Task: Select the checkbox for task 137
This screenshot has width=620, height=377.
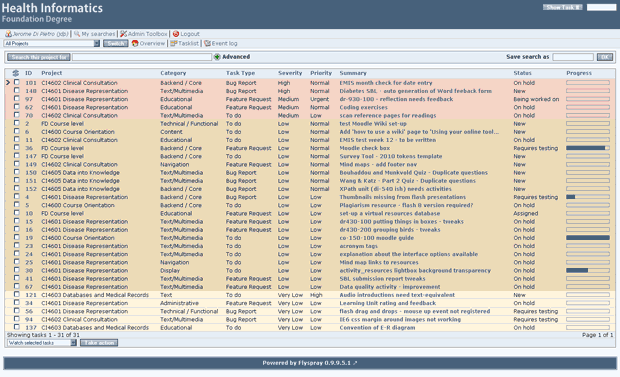Action: [x=17, y=327]
